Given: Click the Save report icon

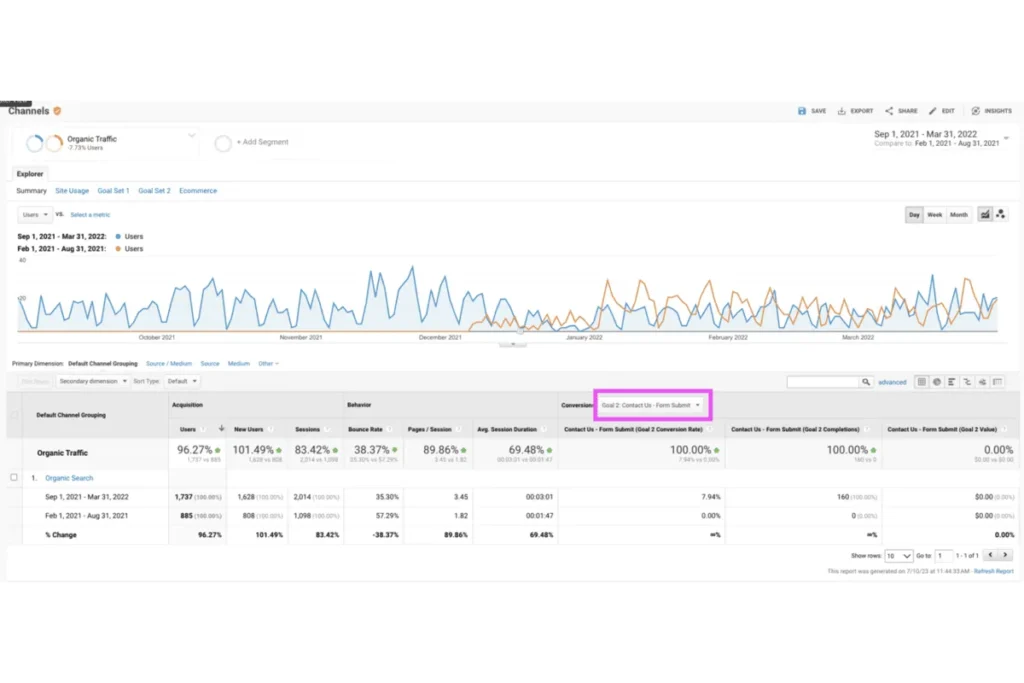Looking at the screenshot, I should click(x=802, y=111).
